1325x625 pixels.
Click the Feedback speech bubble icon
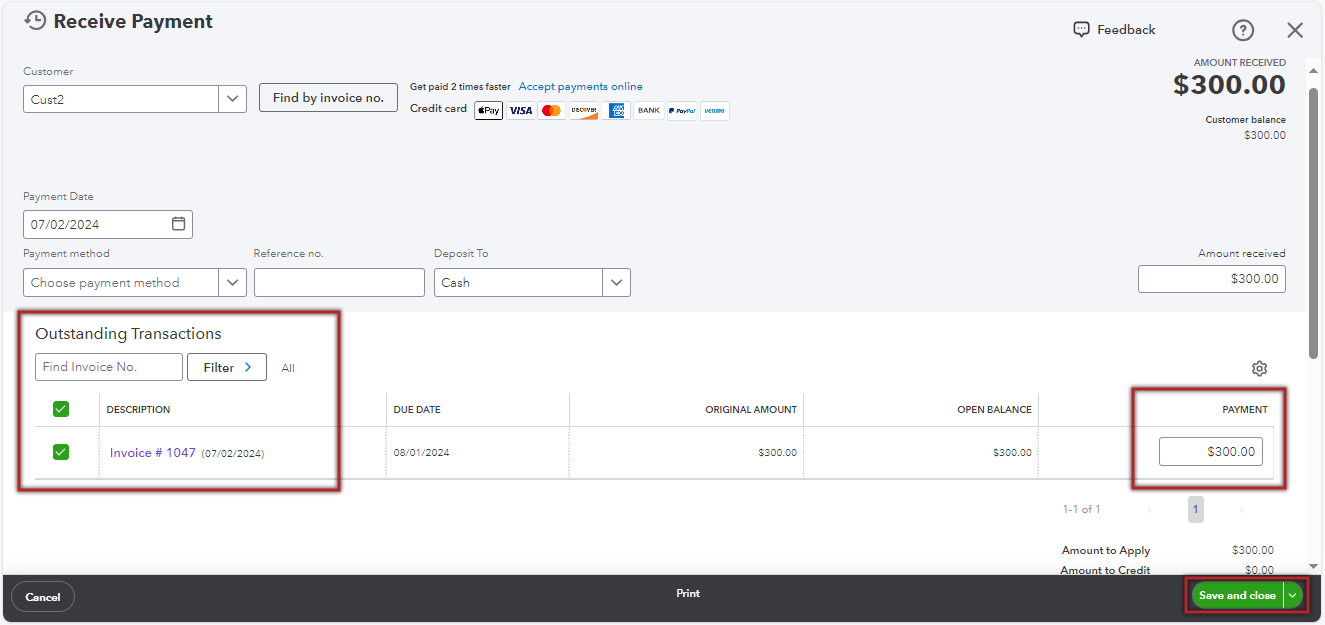(x=1081, y=30)
